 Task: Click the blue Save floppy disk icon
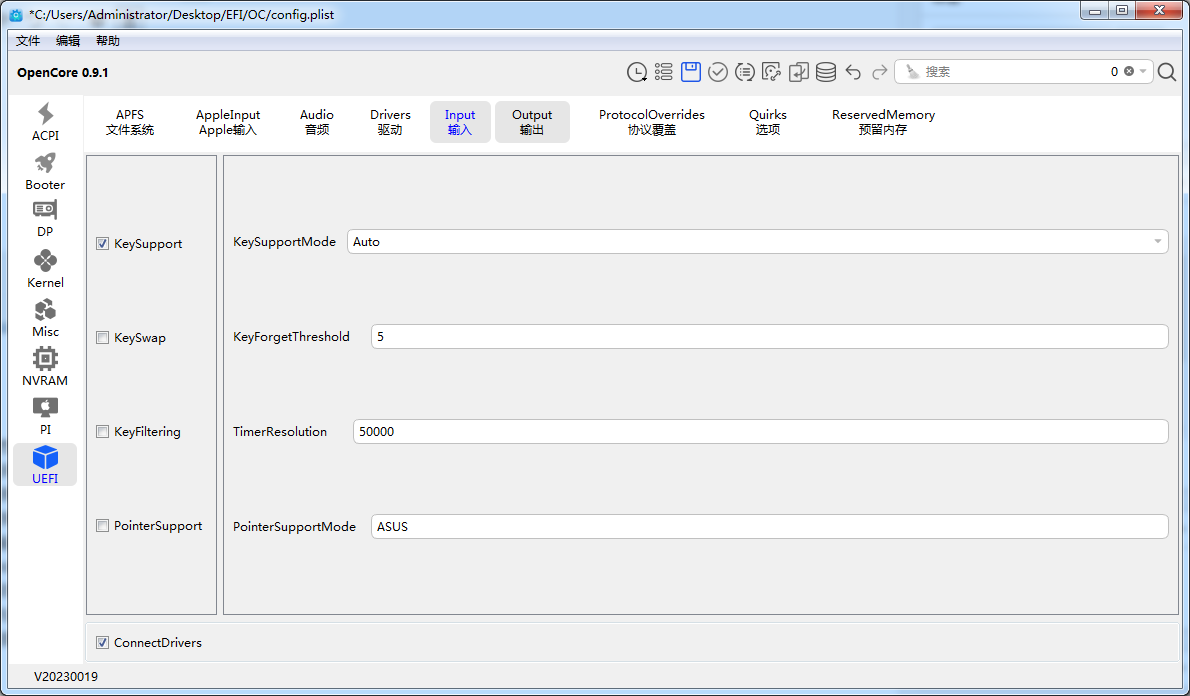691,72
